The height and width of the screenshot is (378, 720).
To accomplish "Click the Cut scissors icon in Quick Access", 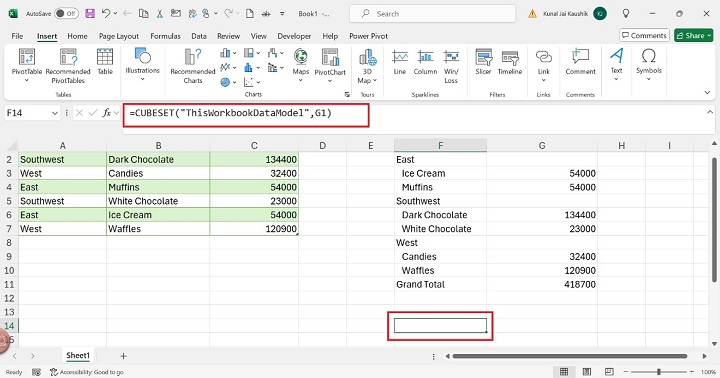I will (159, 13).
